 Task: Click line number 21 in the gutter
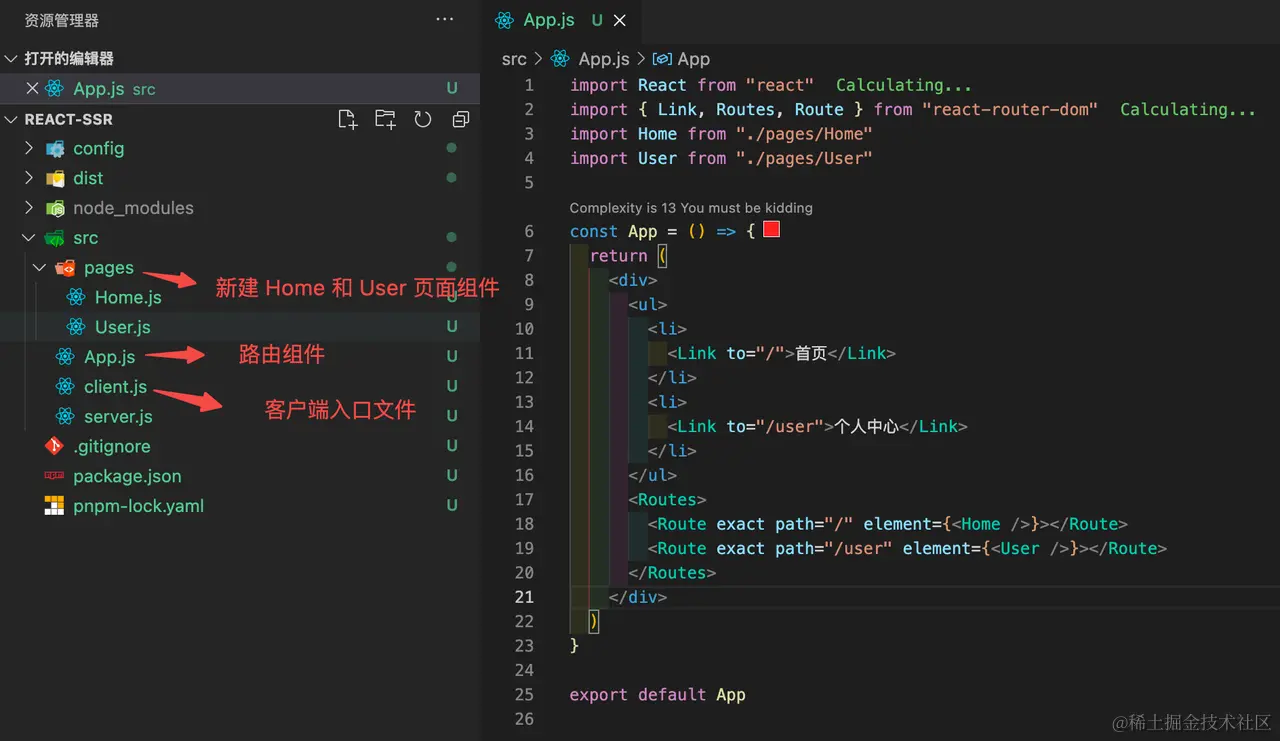coord(524,597)
